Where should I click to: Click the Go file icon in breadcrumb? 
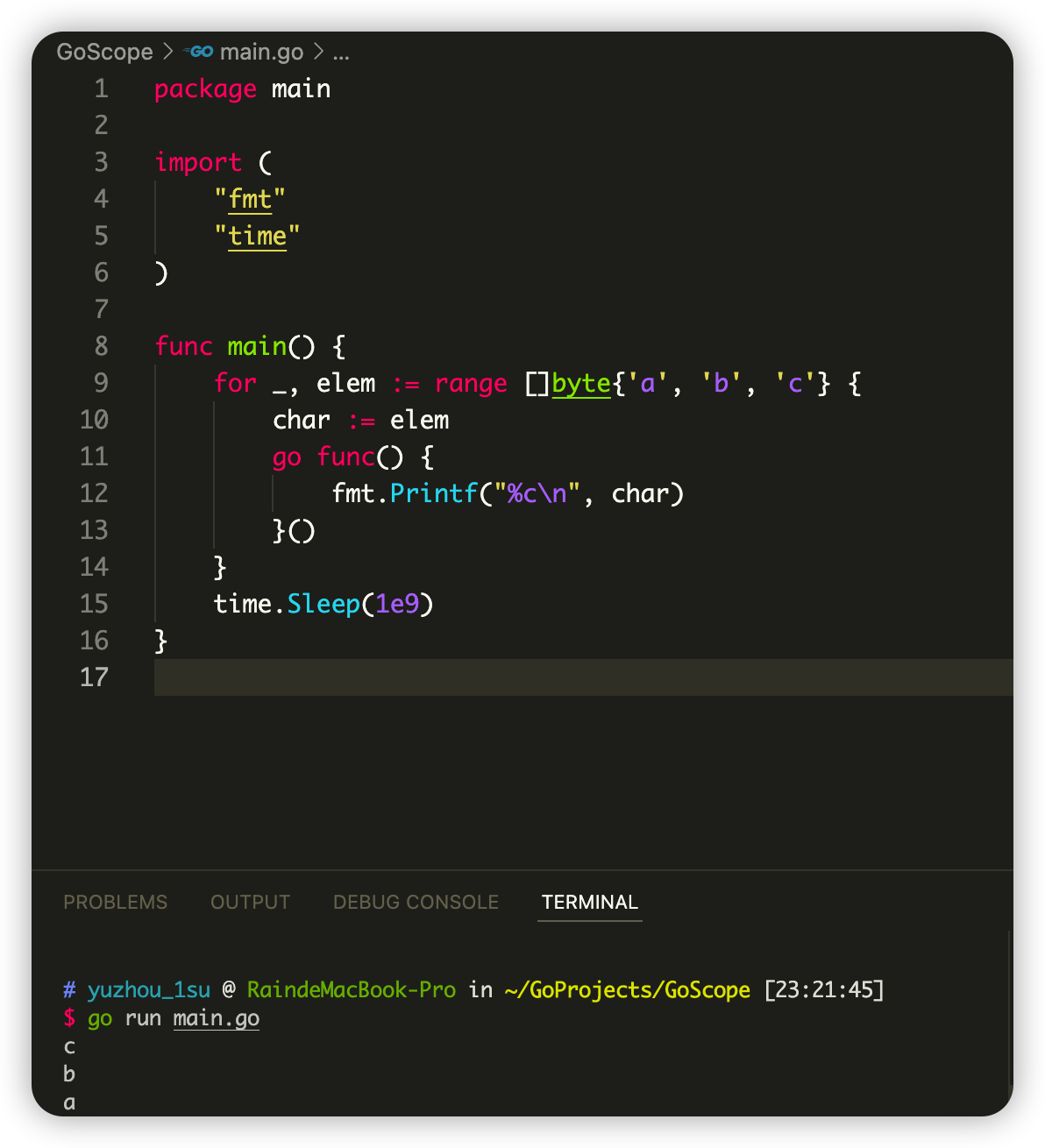point(199,52)
